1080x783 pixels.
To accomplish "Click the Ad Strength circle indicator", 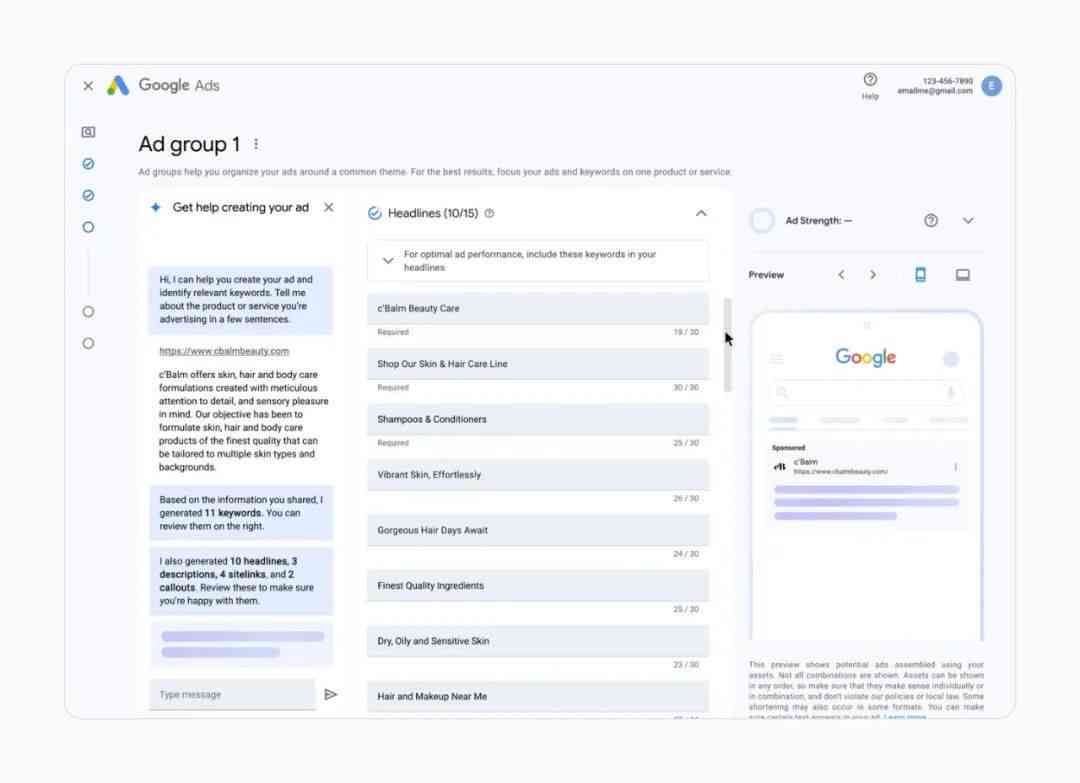I will coord(762,220).
